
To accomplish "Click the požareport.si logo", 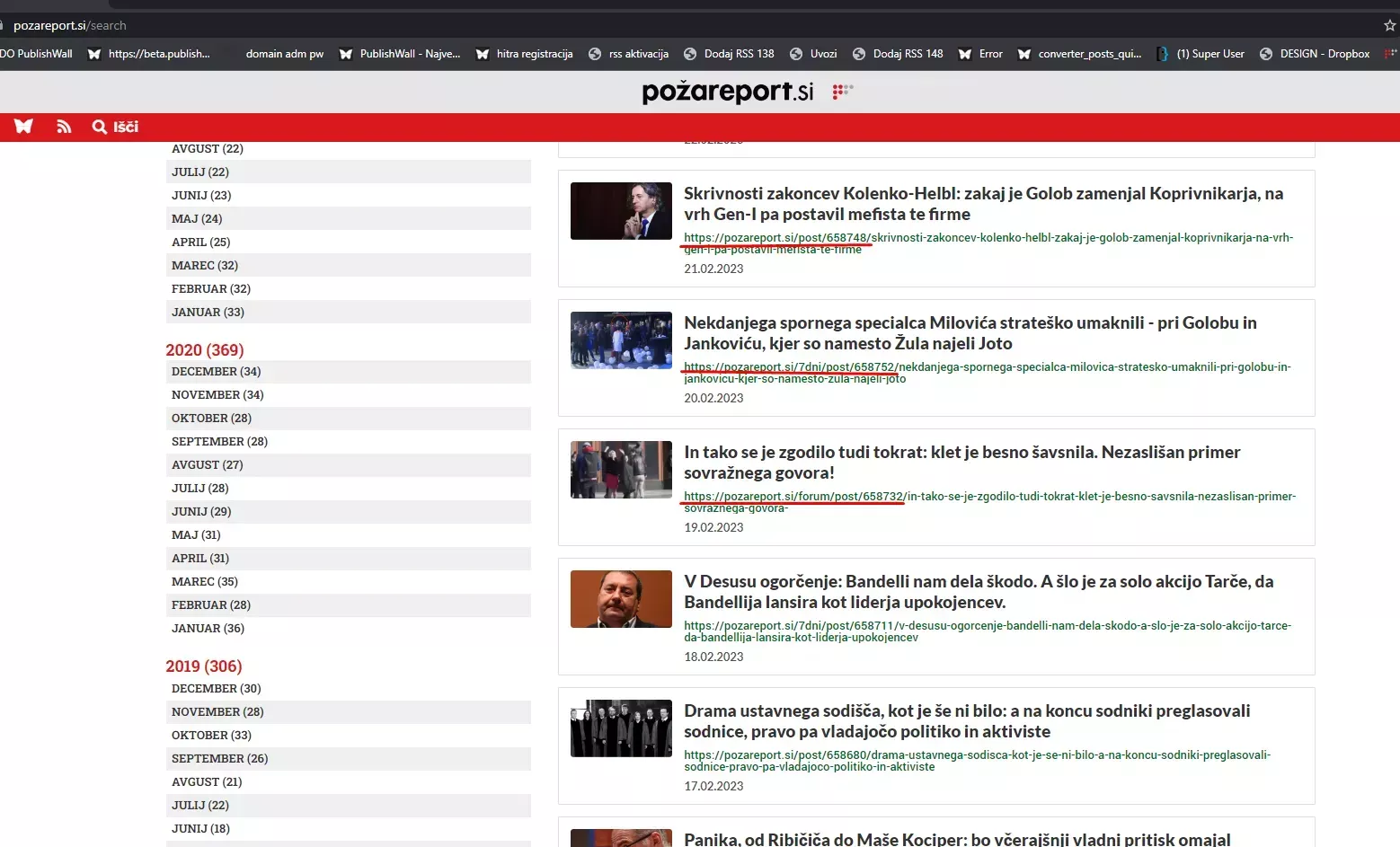I will (727, 91).
